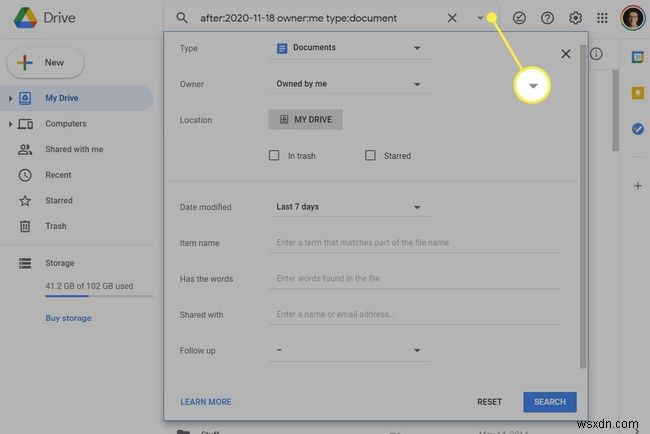This screenshot has height=434, width=650.
Task: Click the Buy storage link
Action: click(x=68, y=318)
